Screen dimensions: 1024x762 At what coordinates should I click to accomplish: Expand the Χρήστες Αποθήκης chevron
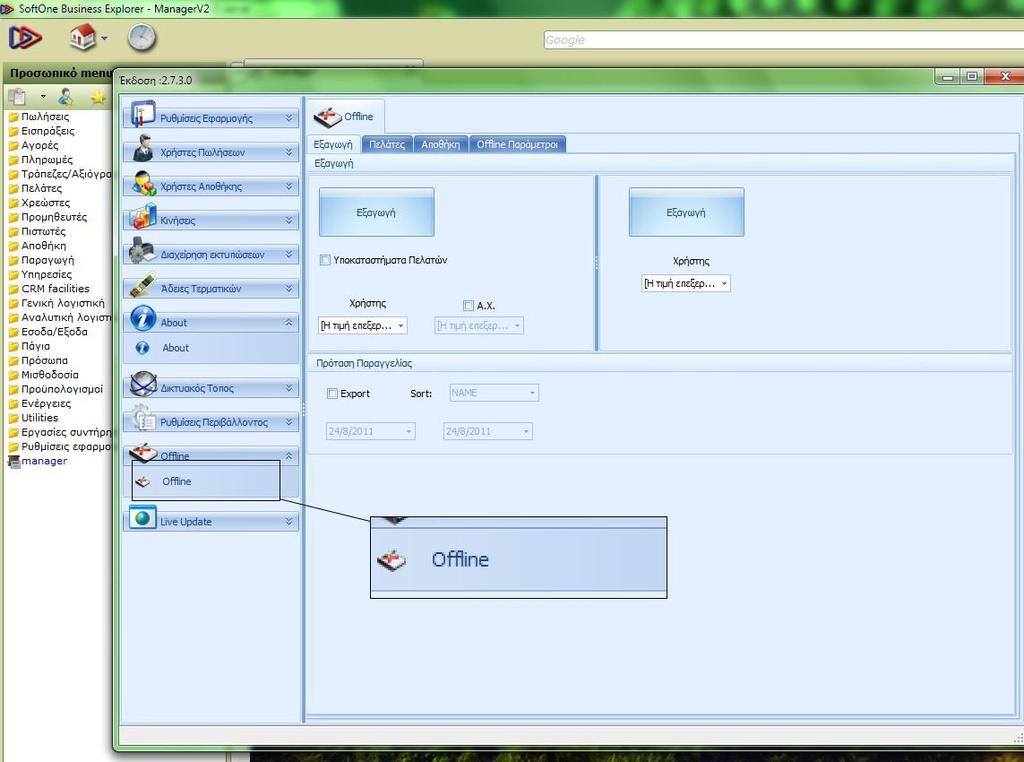[x=289, y=186]
